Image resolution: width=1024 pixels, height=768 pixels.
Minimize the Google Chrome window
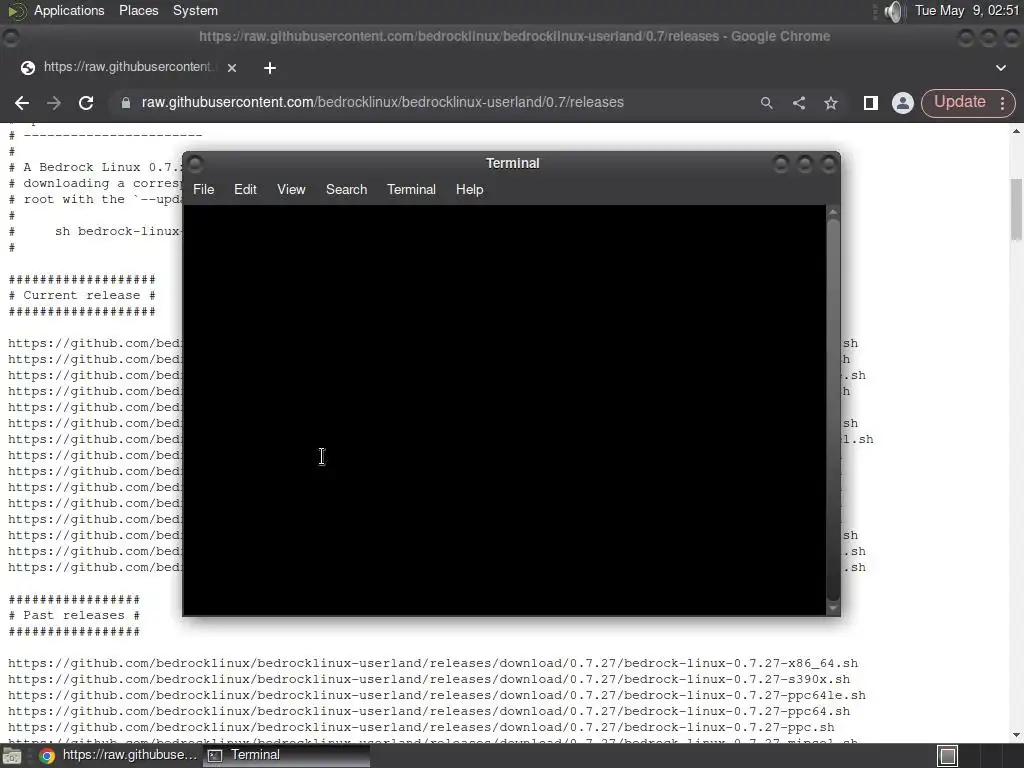[966, 37]
